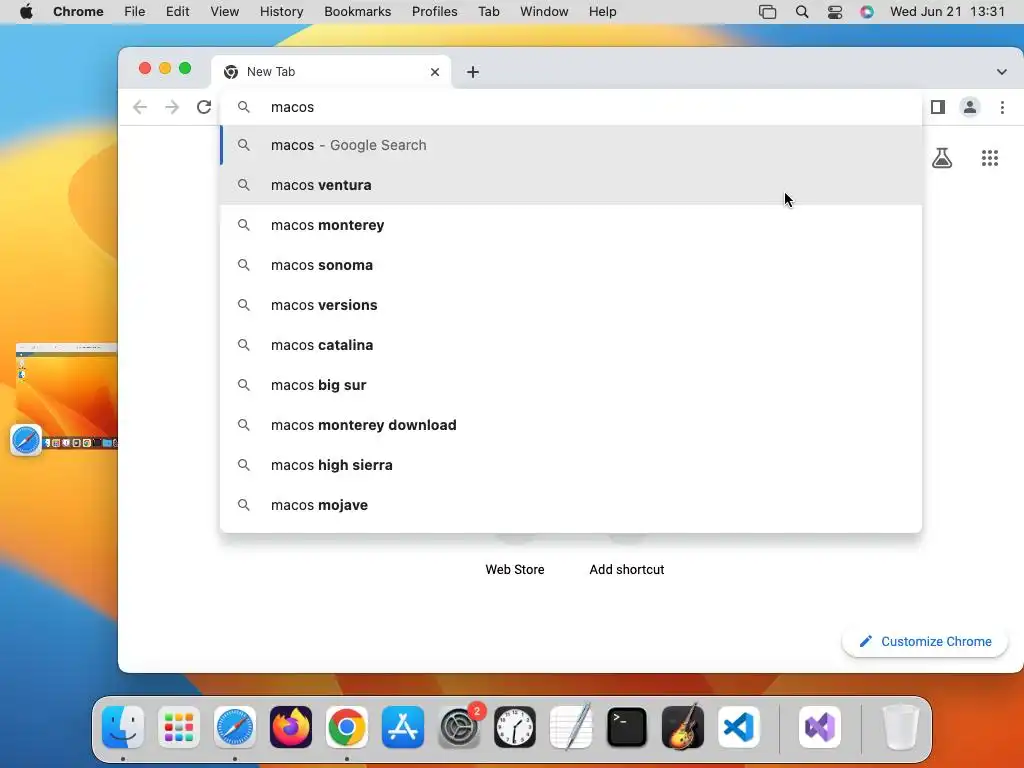The image size is (1024, 768).
Task: Open Finder from the Dock
Action: click(123, 727)
